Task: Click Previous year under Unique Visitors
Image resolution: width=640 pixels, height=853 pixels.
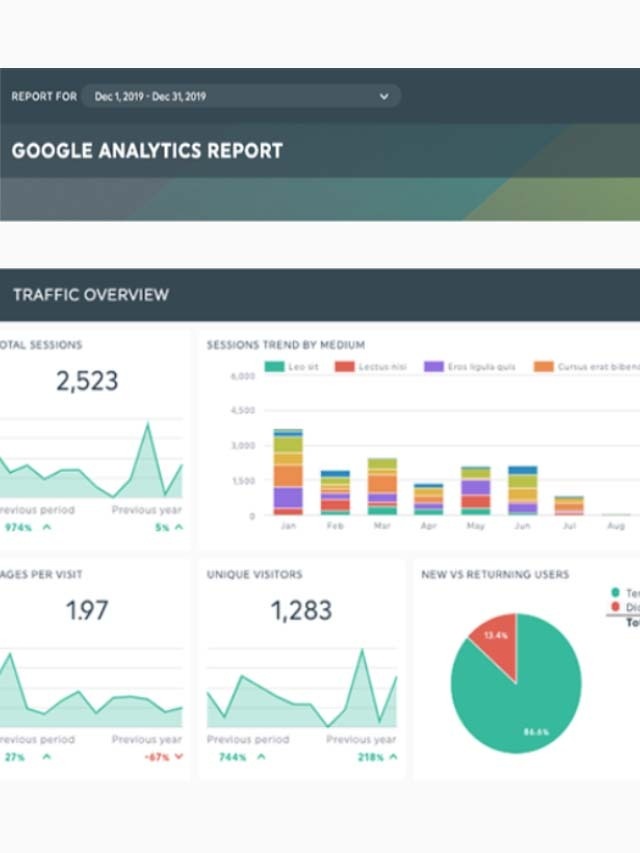Action: [x=361, y=739]
